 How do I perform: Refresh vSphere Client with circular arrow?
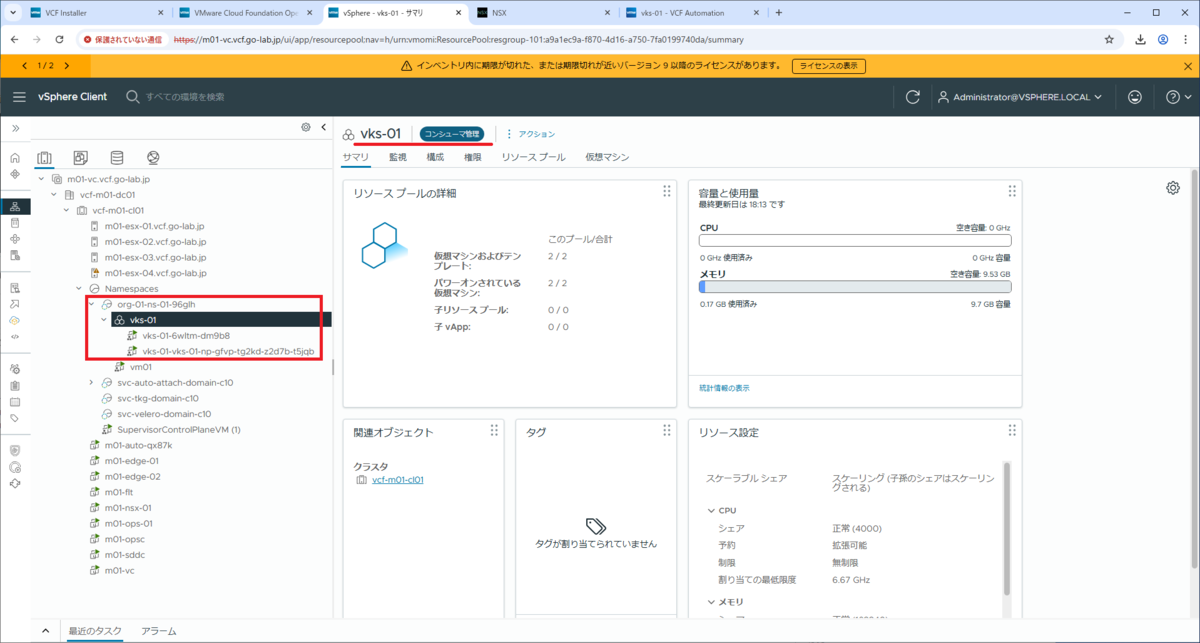[x=912, y=97]
